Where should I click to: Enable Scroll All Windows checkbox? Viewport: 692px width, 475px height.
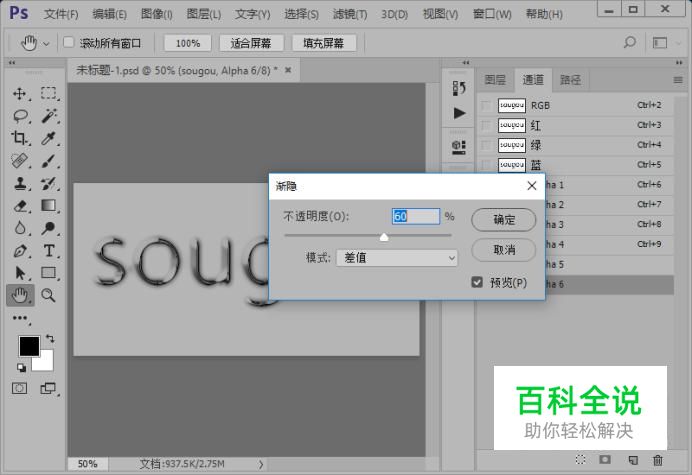(68, 42)
